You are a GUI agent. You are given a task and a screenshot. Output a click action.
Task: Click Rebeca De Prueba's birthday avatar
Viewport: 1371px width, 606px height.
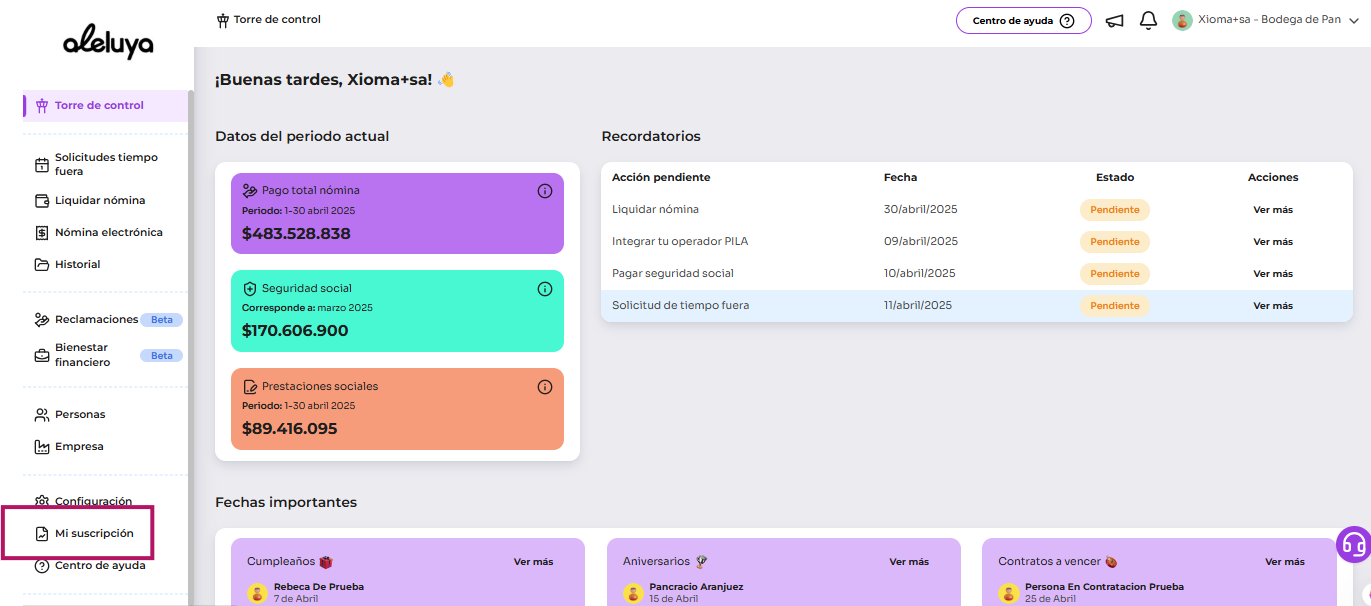pos(257,593)
